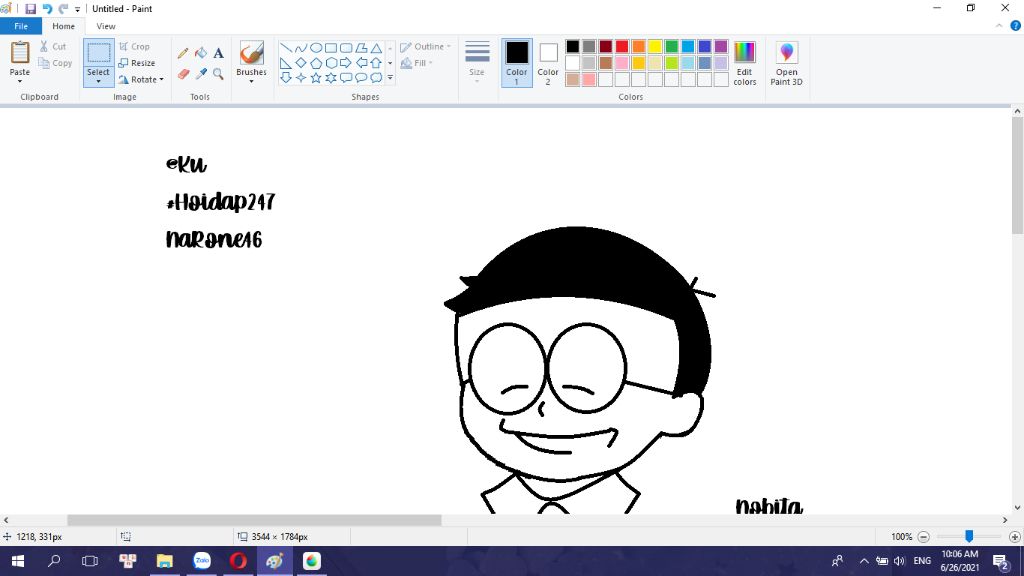Open the Select options dropdown arrow
This screenshot has width=1024, height=576.
coord(99,82)
